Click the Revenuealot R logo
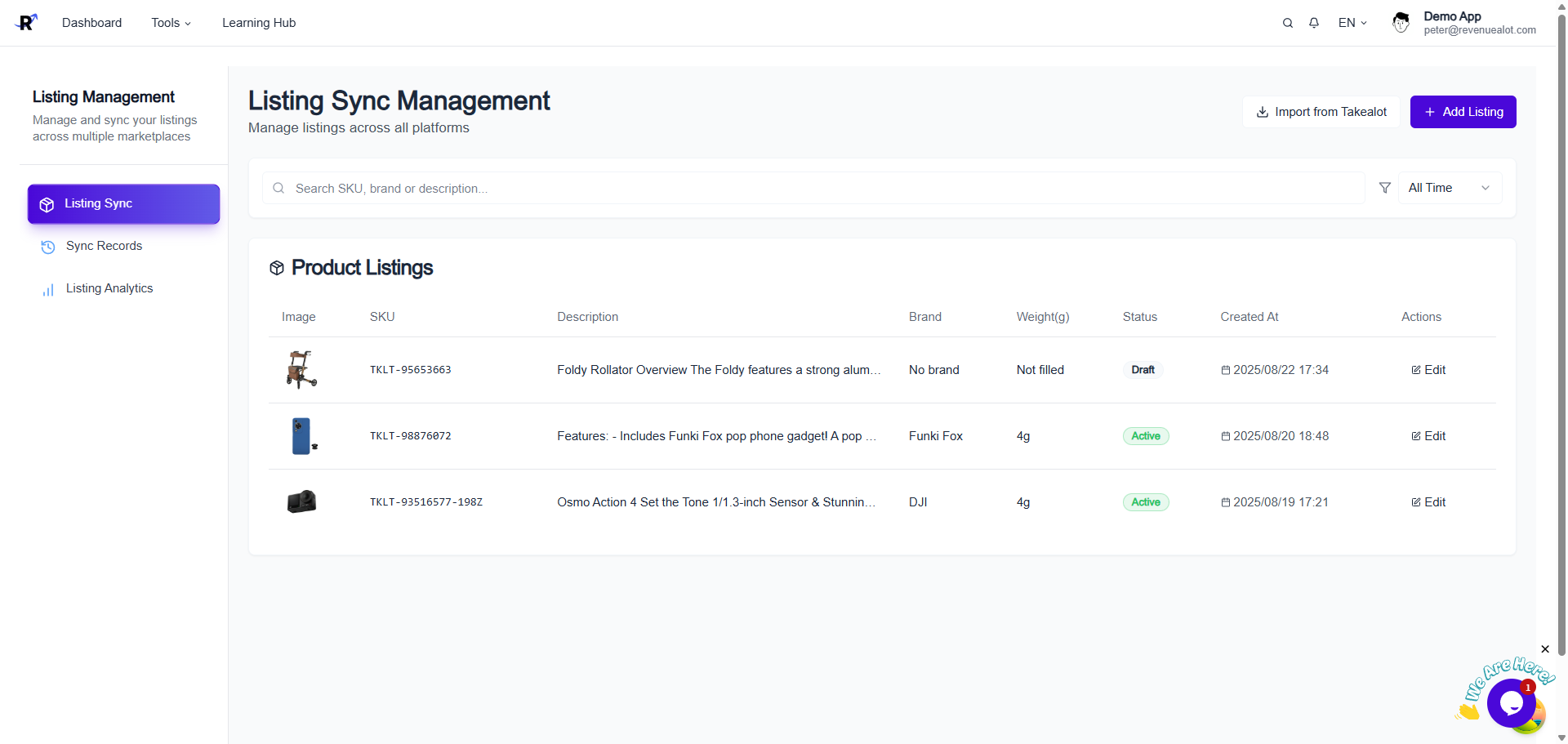Screen dimensions: 1568x744 click(26, 23)
